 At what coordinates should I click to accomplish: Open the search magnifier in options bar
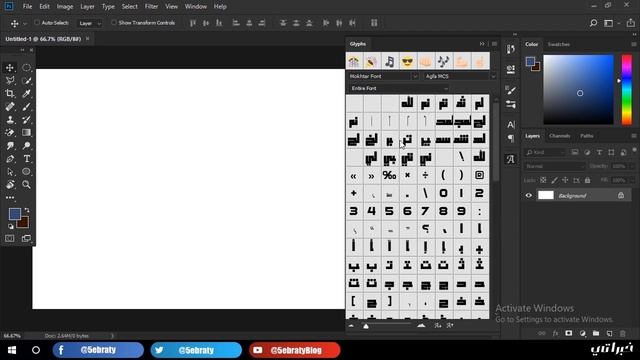(593, 23)
